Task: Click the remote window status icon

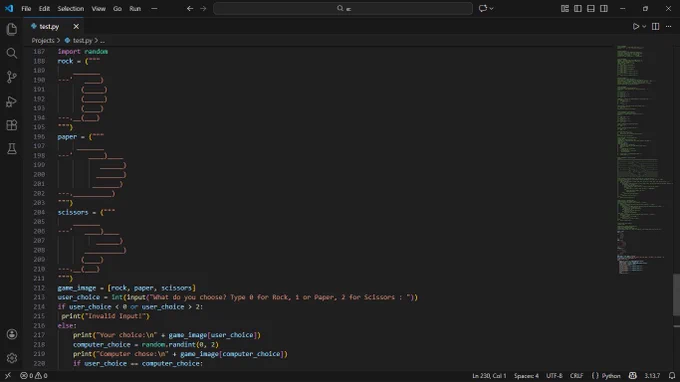Action: point(7,376)
